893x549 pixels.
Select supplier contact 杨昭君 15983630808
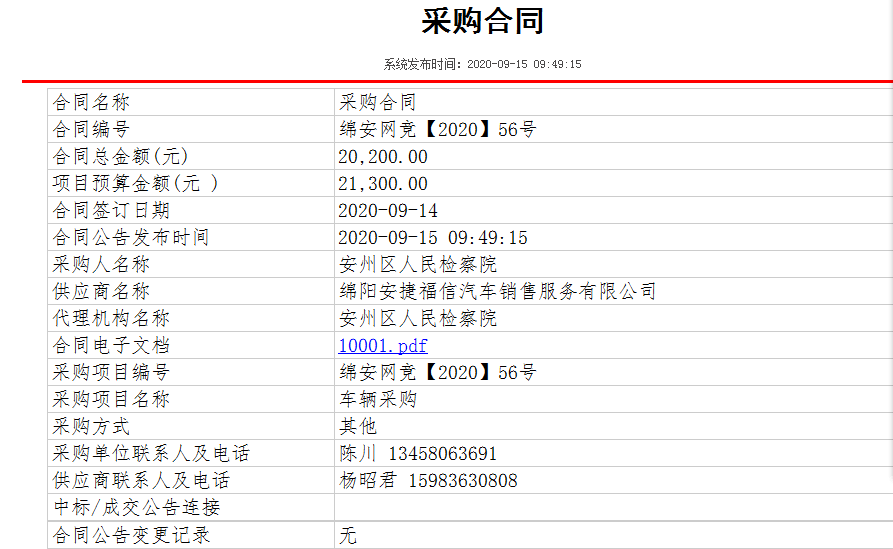click(428, 481)
